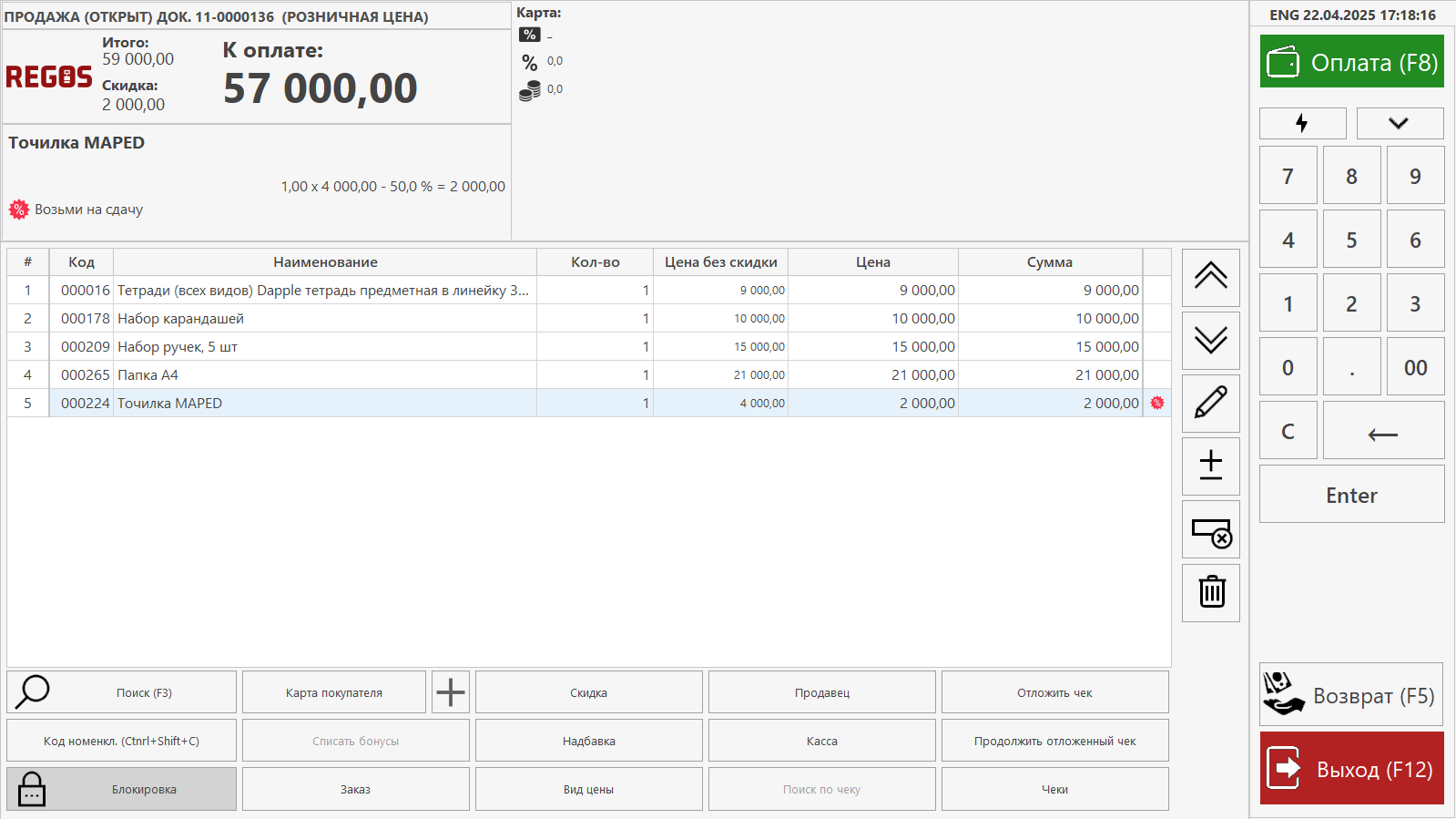Click the lightning bolt quick action button
This screenshot has width=1456, height=819.
(1302, 123)
